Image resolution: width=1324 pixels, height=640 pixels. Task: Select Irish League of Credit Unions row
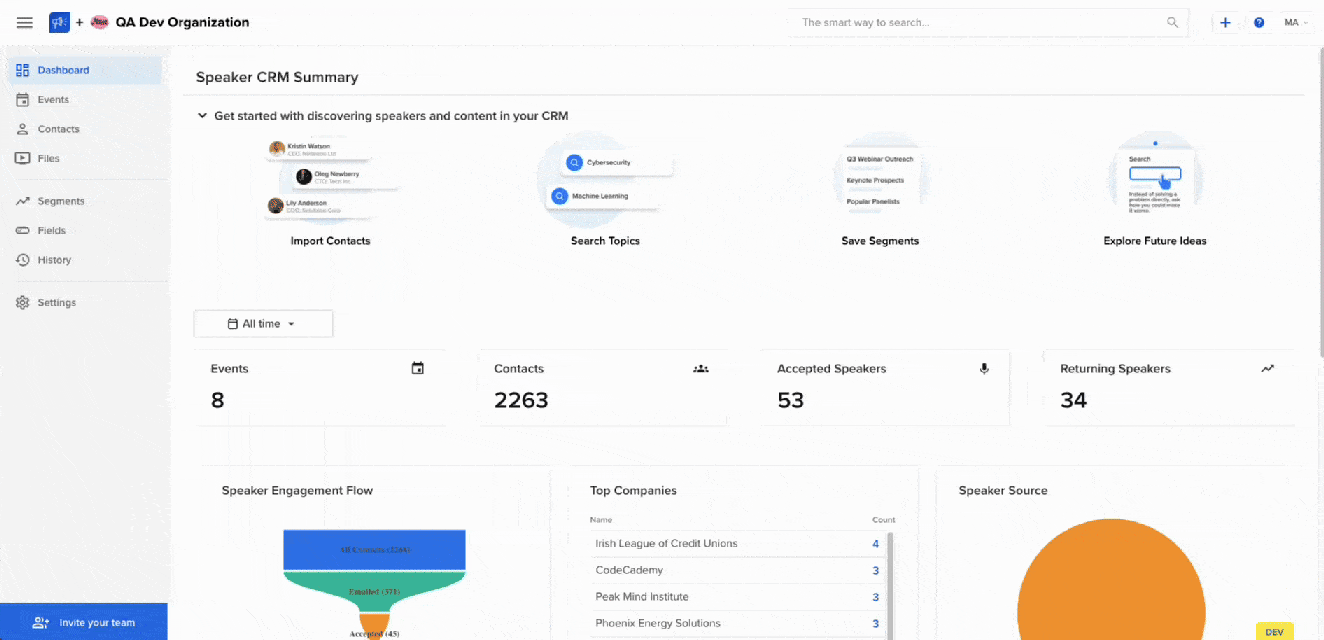[736, 544]
